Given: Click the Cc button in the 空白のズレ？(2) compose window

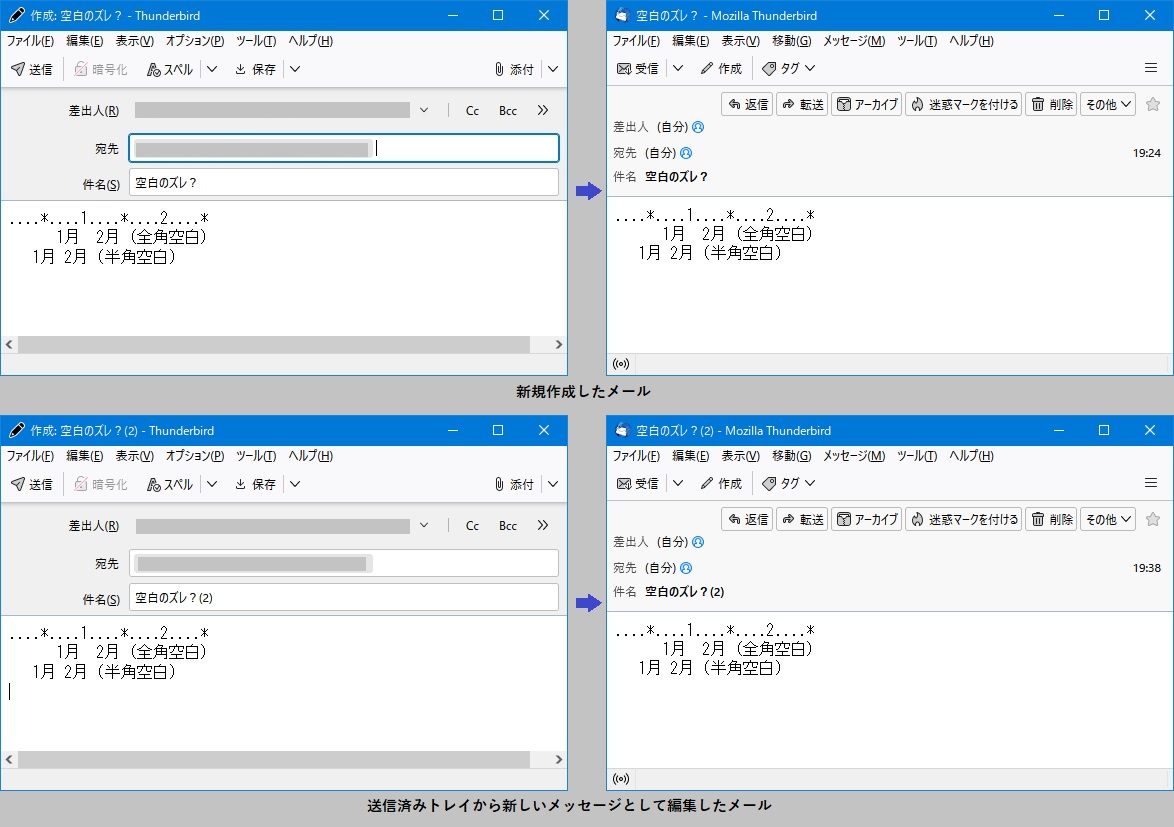Looking at the screenshot, I should tap(472, 525).
